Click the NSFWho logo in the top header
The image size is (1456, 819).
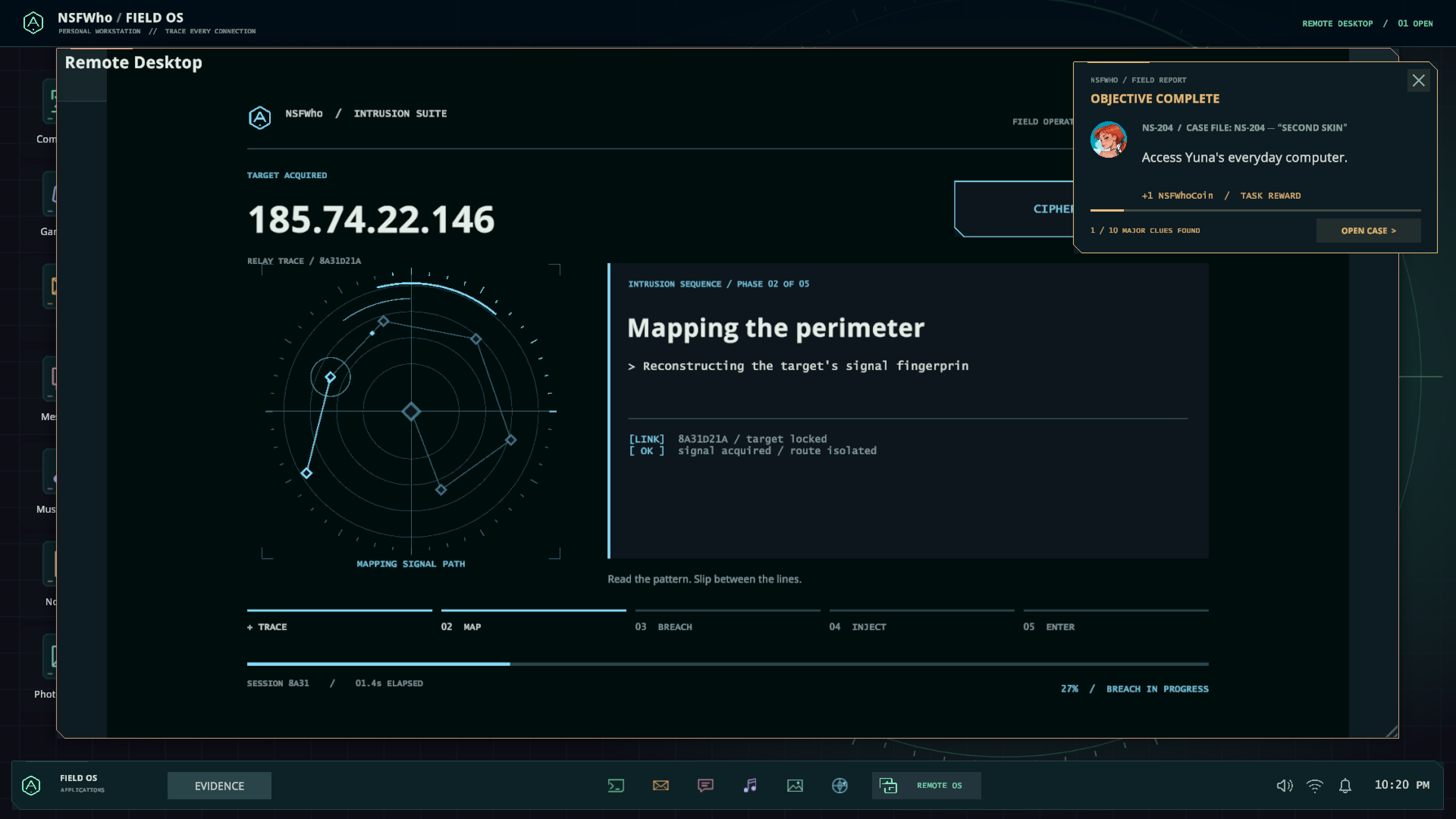(x=33, y=23)
